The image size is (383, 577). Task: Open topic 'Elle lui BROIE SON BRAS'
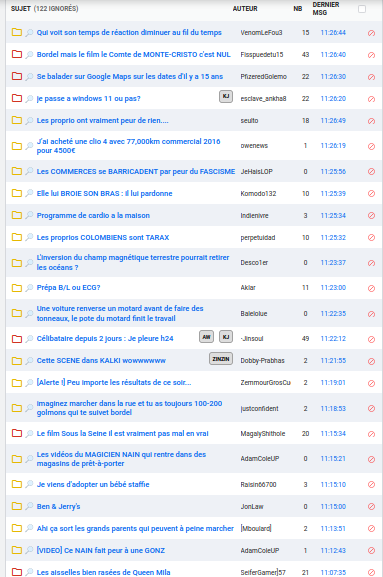pyautogui.click(x=104, y=194)
